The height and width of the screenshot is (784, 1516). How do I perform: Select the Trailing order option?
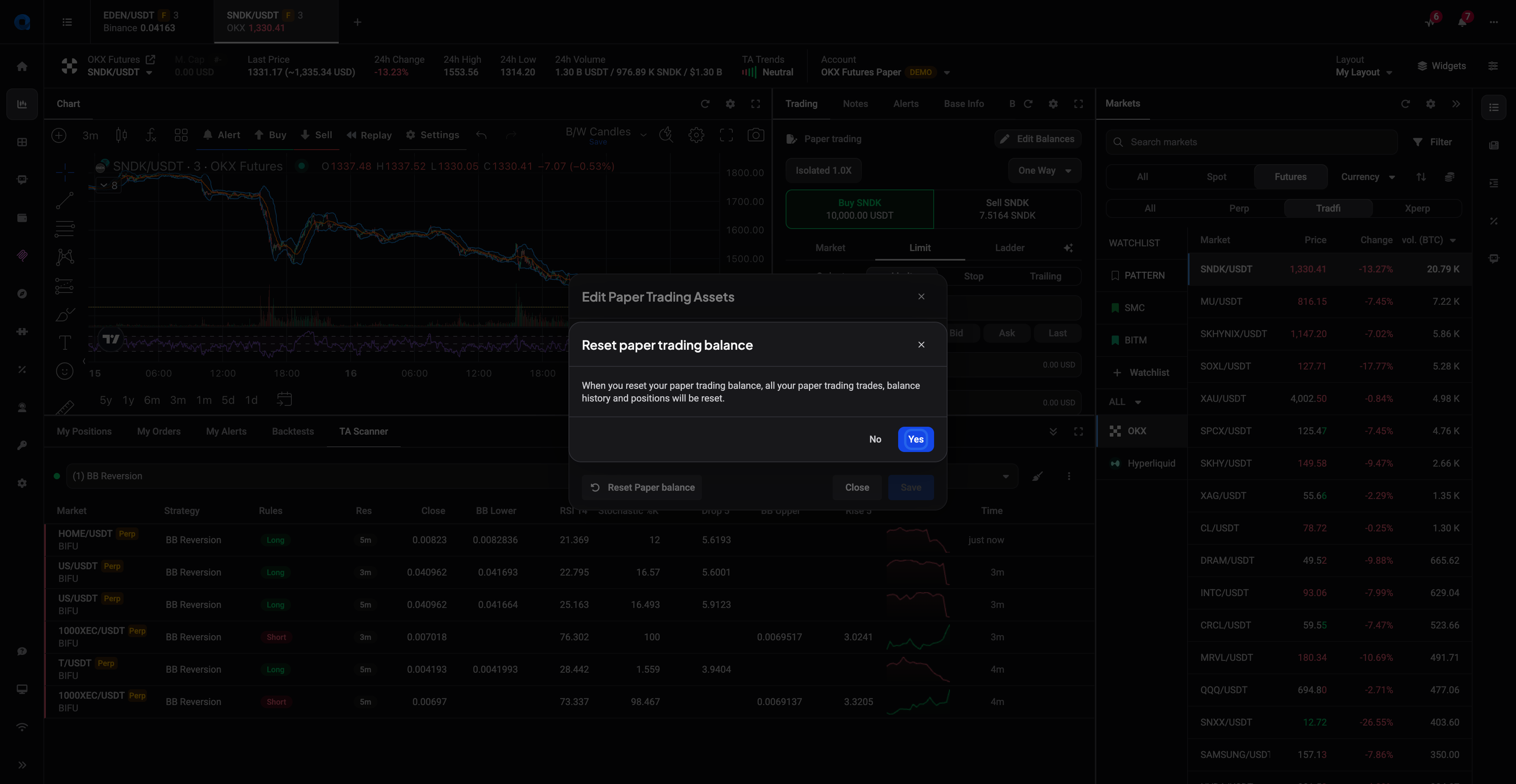pyautogui.click(x=1045, y=276)
